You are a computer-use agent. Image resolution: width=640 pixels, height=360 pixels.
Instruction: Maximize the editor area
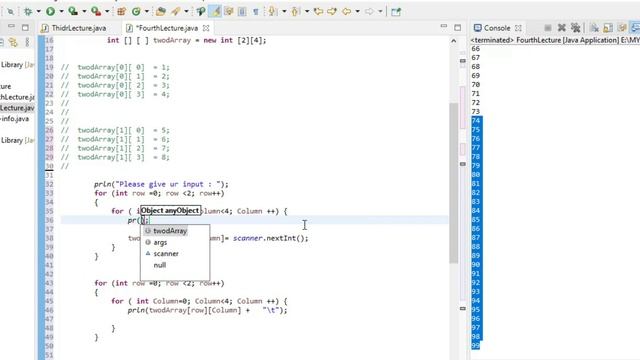click(x=458, y=28)
